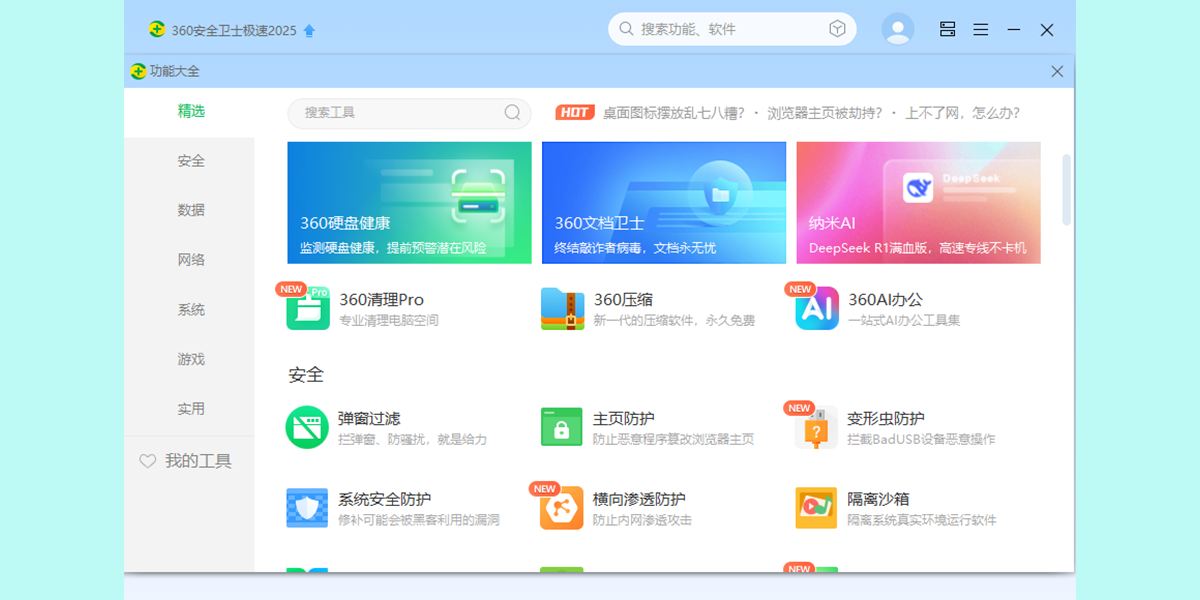Click the vertical scrollbar on tool list
Viewport: 1200px width, 600px height.
point(1066,190)
